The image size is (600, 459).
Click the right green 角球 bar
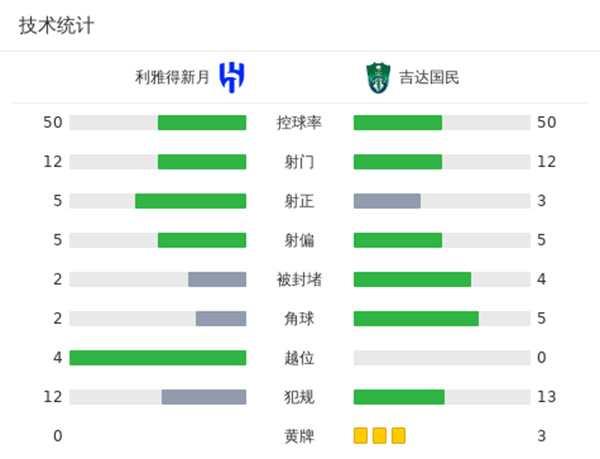tap(416, 319)
